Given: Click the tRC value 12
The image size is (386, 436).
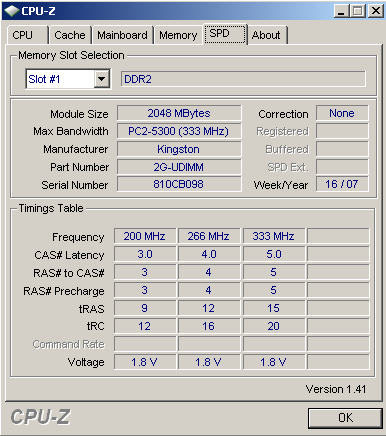Looking at the screenshot, I should [x=145, y=326].
